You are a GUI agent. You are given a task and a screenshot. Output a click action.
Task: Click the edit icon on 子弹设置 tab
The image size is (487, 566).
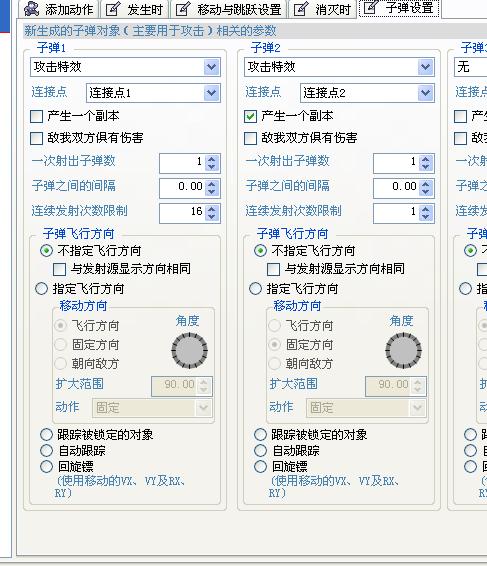(x=371, y=7)
